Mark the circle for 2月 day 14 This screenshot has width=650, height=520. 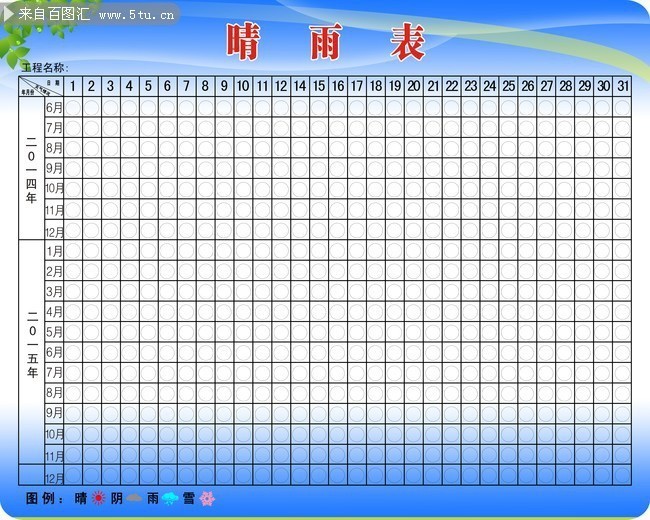(x=300, y=271)
